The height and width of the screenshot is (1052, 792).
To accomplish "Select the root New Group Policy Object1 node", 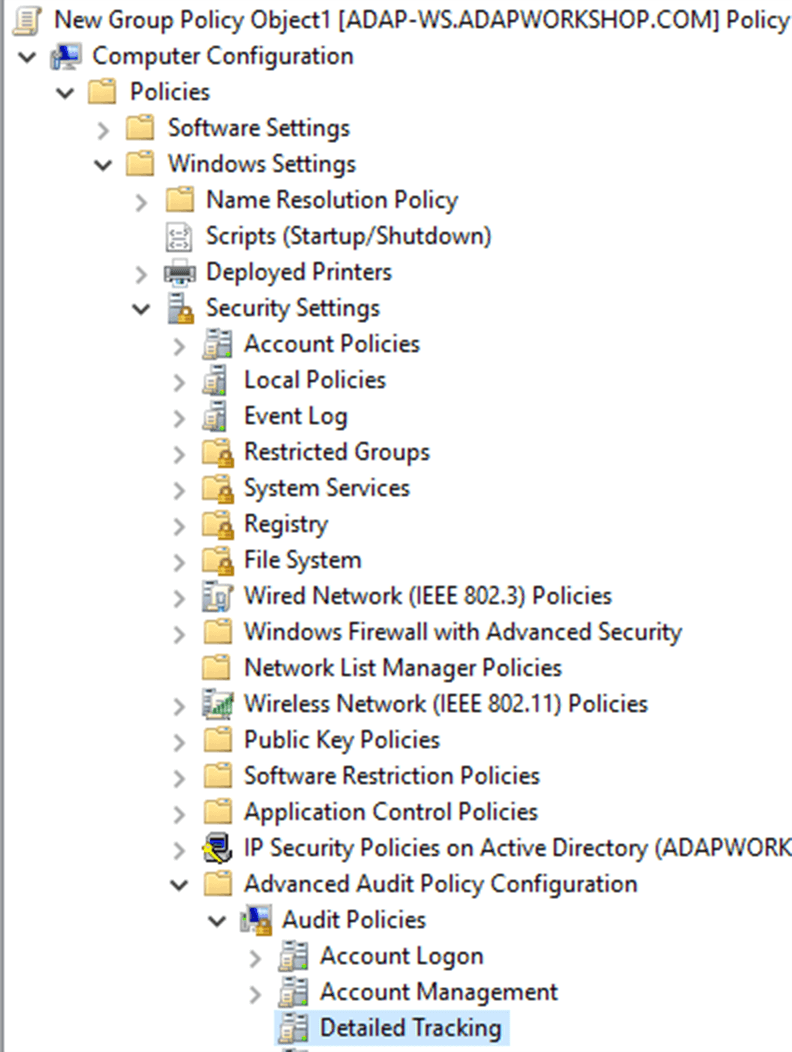I will click(421, 20).
